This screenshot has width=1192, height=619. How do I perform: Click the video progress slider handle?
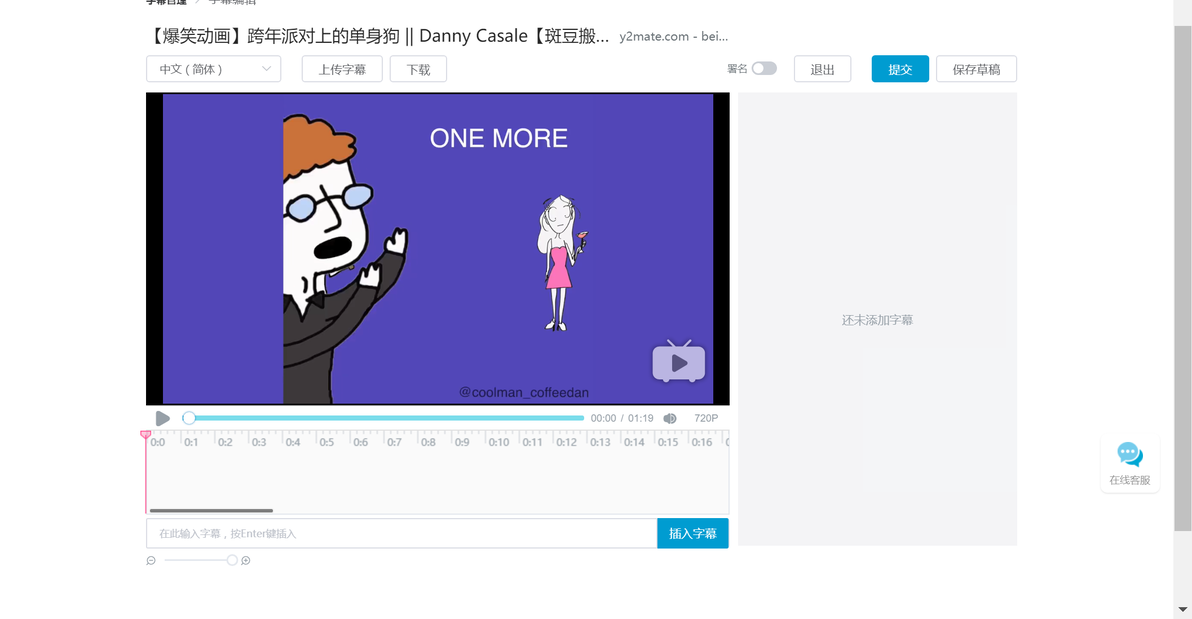coord(189,417)
